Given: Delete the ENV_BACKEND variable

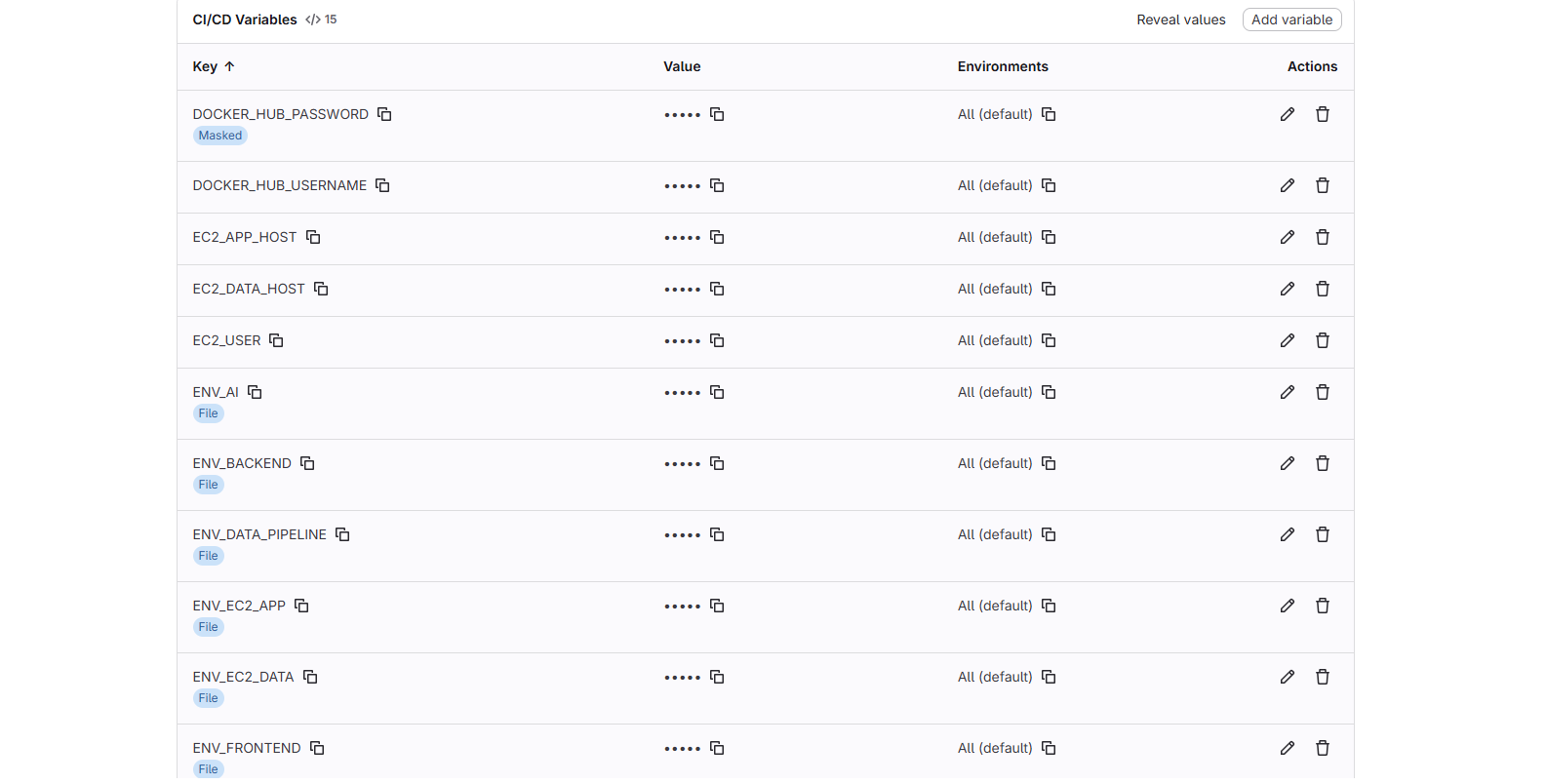Looking at the screenshot, I should (x=1322, y=463).
